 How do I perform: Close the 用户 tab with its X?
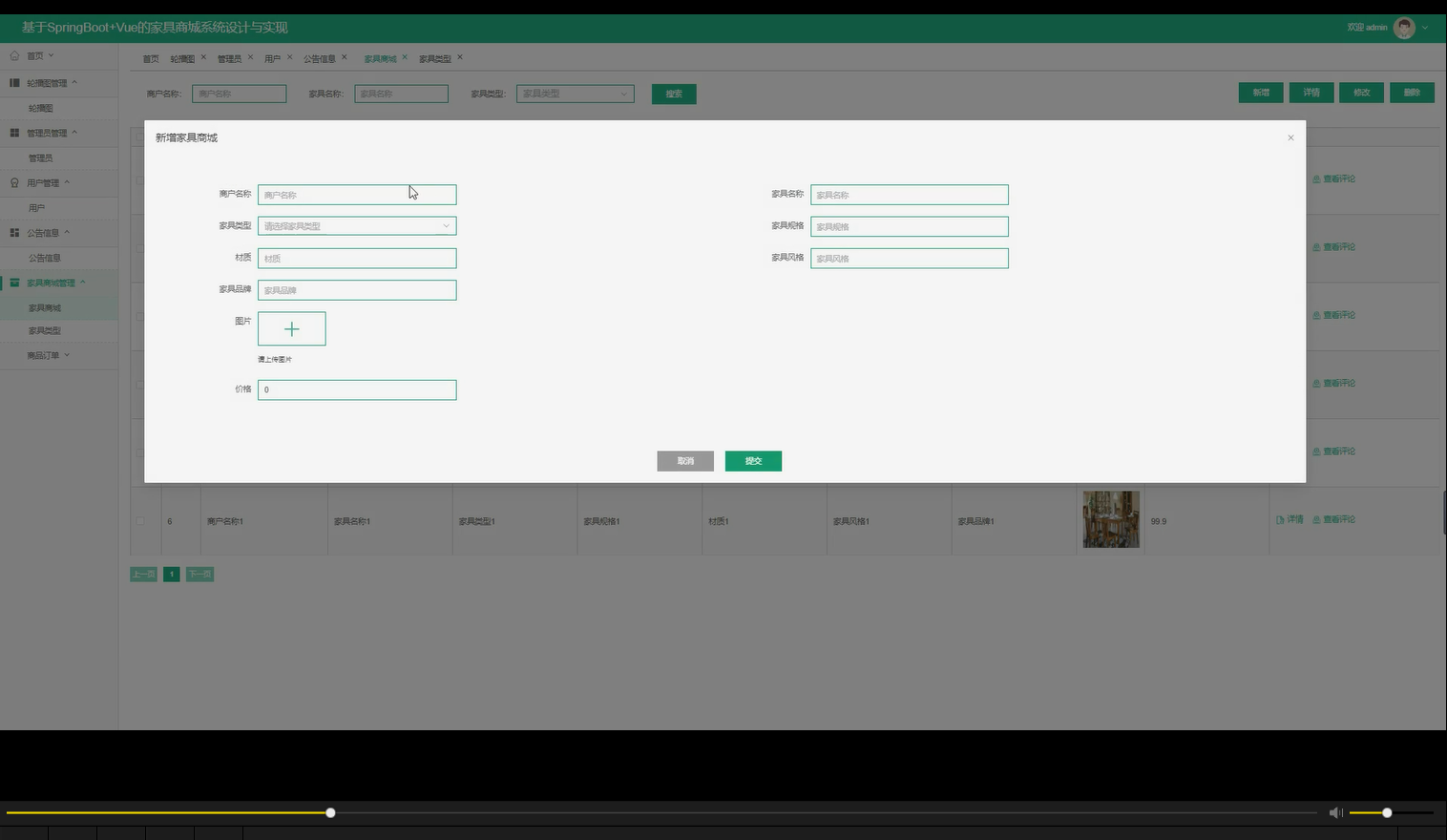289,57
